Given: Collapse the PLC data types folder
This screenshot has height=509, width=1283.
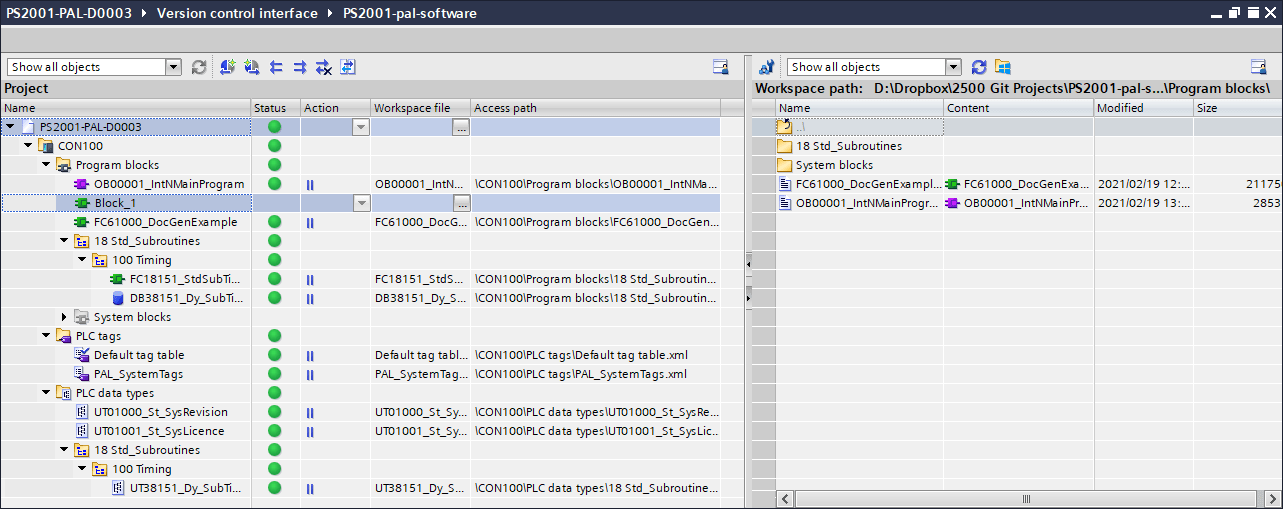Looking at the screenshot, I should pyautogui.click(x=46, y=393).
